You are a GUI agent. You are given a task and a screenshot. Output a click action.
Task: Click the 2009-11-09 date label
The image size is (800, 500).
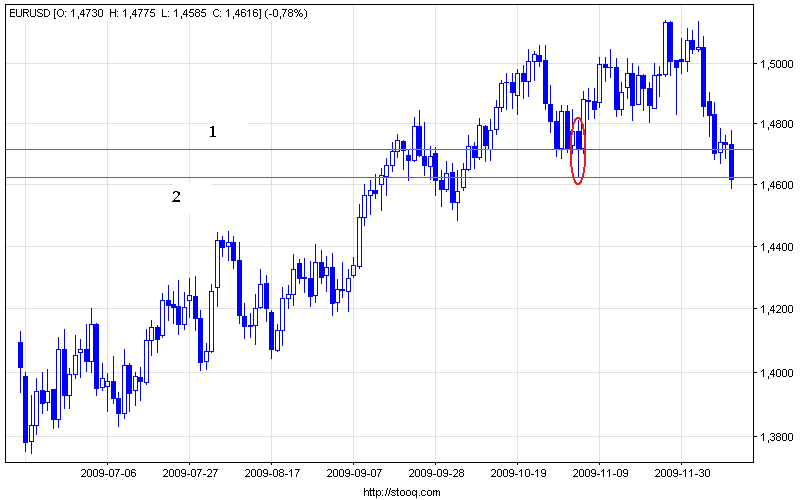[x=601, y=473]
